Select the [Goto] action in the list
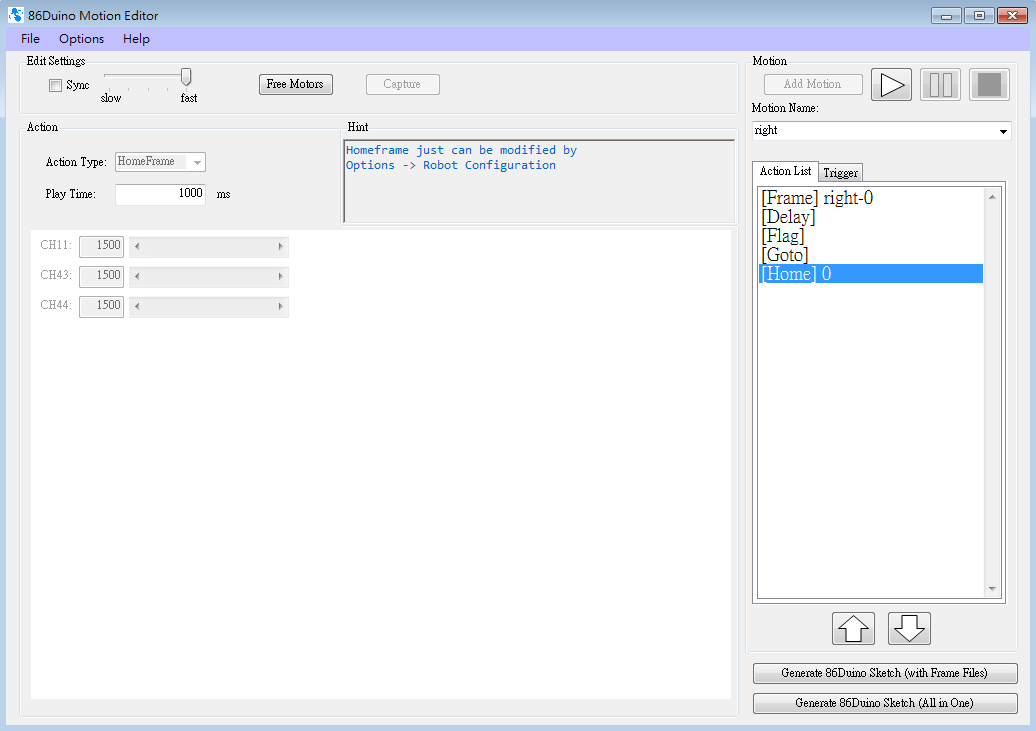This screenshot has height=731, width=1036. pyautogui.click(x=870, y=255)
